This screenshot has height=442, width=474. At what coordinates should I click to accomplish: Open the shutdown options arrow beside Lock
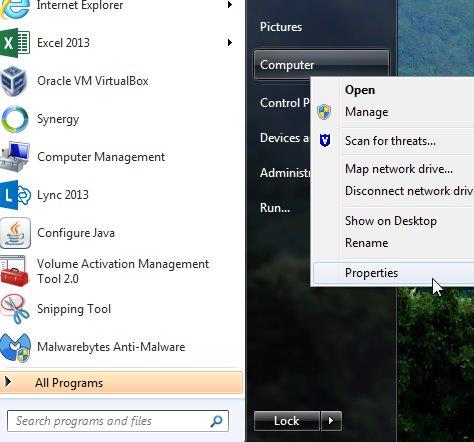pyautogui.click(x=331, y=421)
